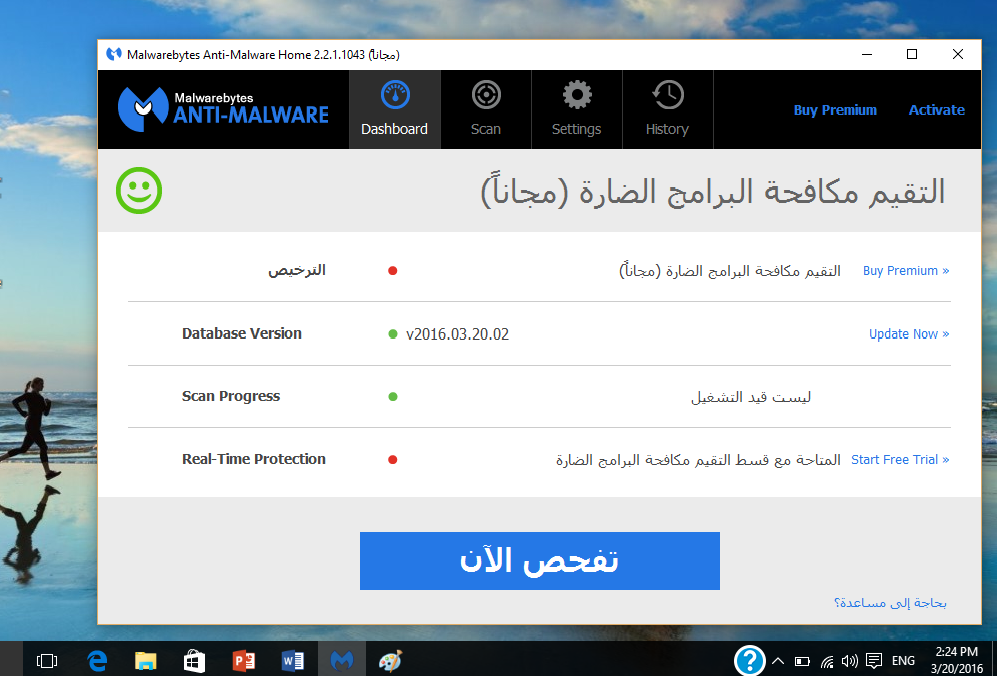Click the green dot beside Database Version
Viewport: 999px width, 676px height.
(393, 334)
